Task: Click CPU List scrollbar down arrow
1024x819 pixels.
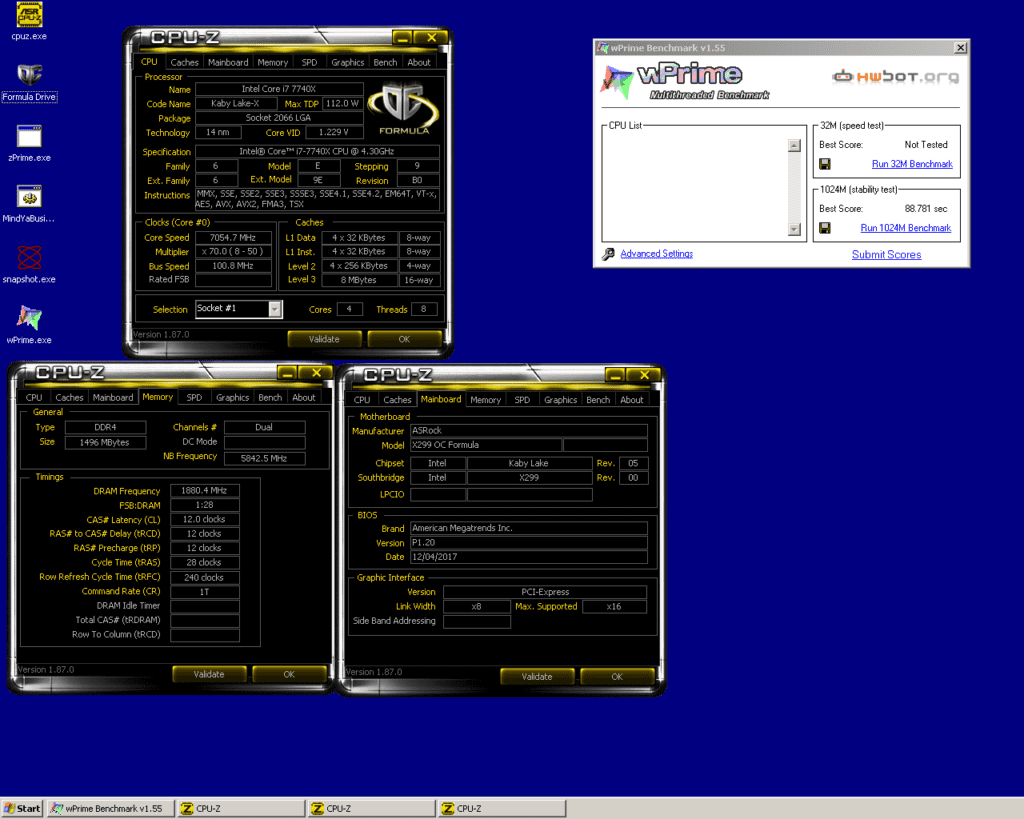Action: (x=794, y=229)
